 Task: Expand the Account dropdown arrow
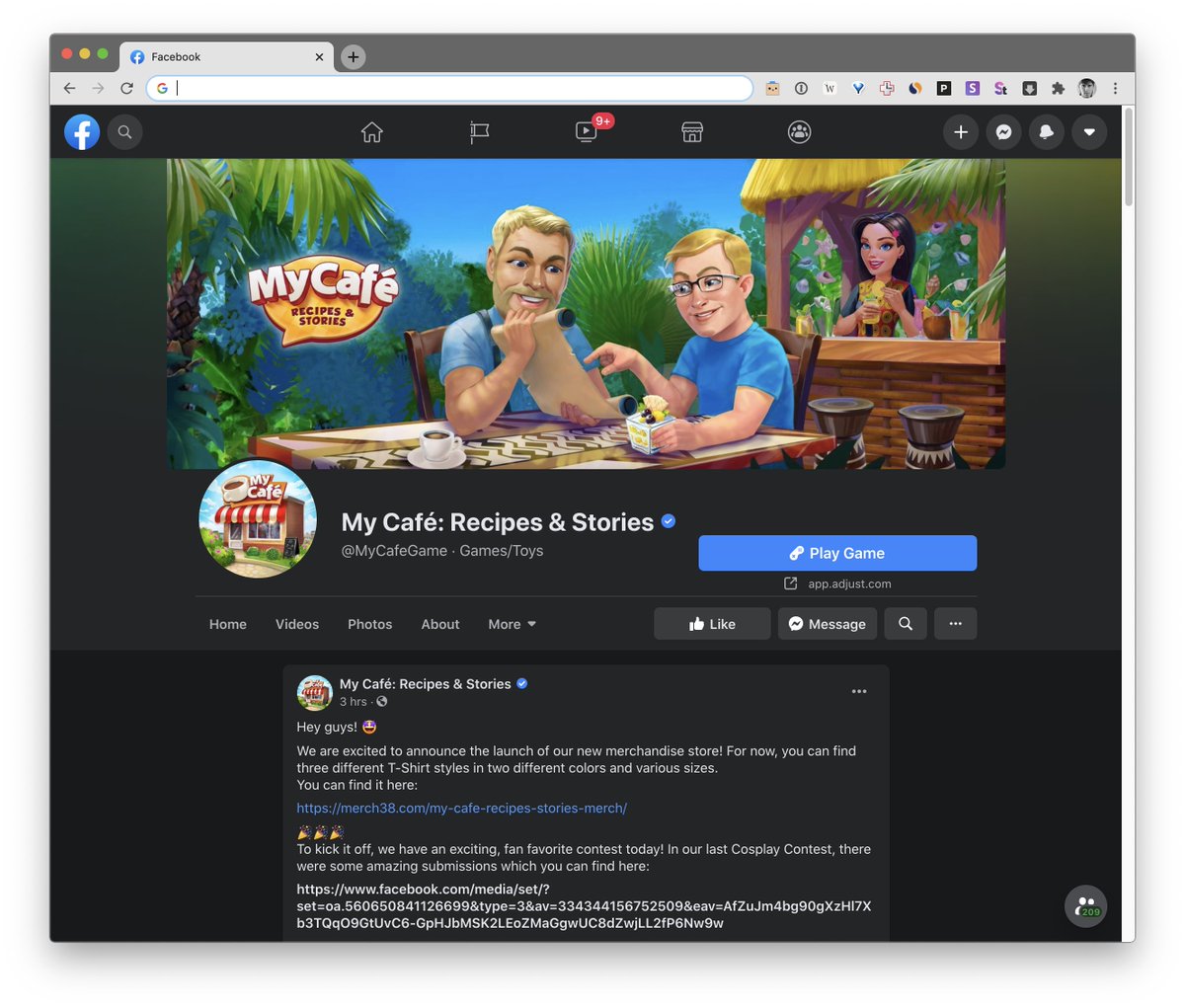coord(1089,131)
